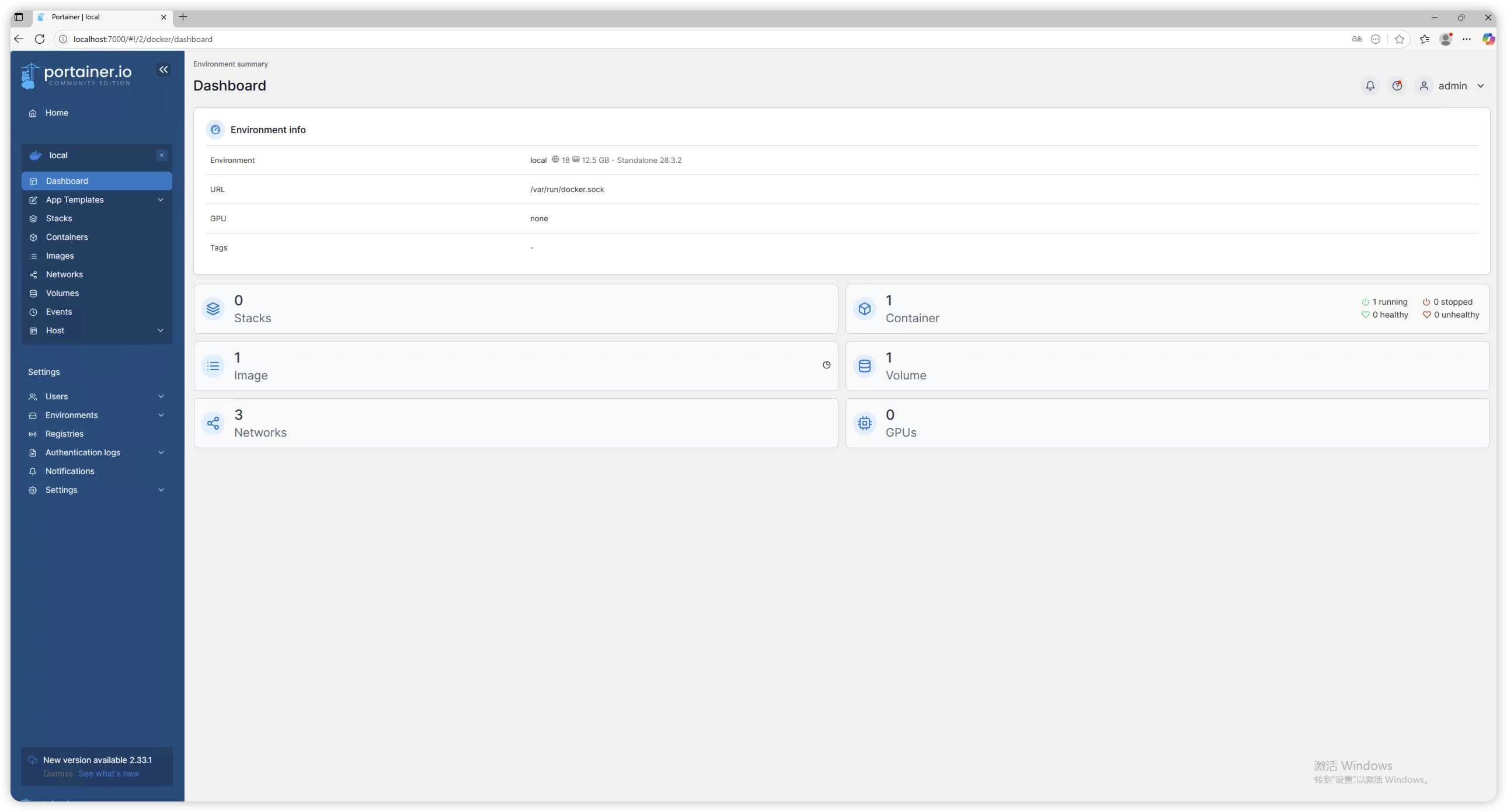
Task: Expand the Authentication logs chevron
Action: [161, 452]
